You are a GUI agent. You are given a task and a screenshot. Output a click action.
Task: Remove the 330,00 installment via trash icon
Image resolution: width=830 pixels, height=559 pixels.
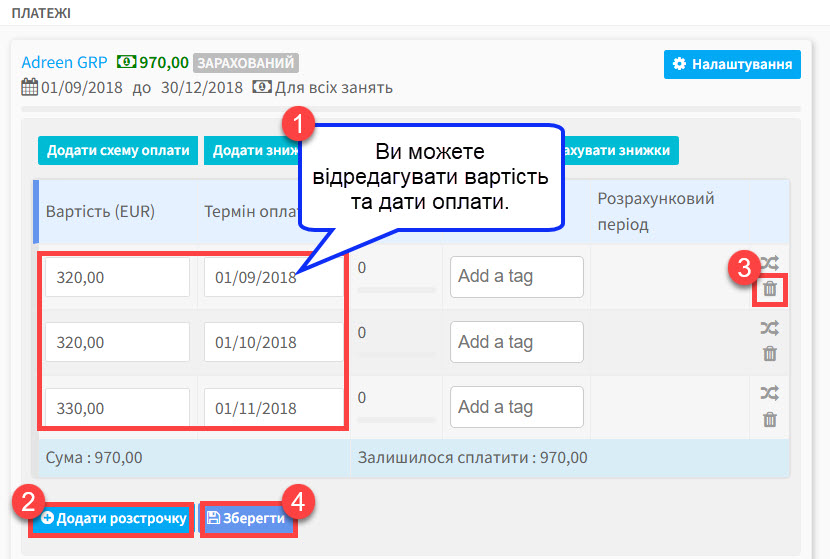769,419
